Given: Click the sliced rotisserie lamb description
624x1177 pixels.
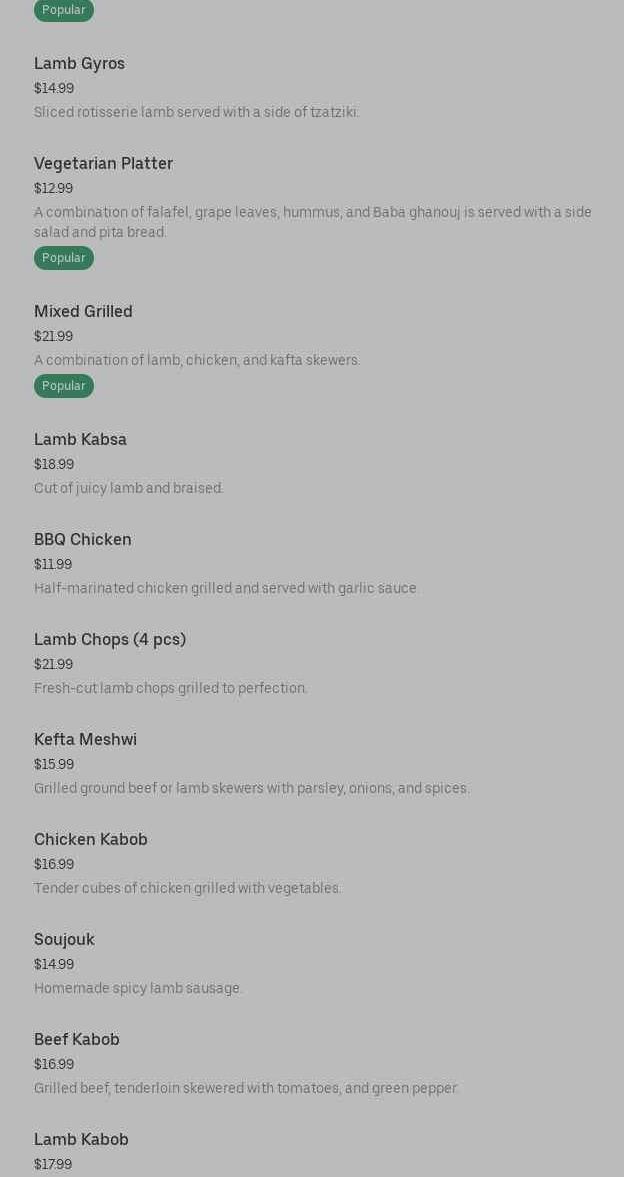Looking at the screenshot, I should pos(196,112).
